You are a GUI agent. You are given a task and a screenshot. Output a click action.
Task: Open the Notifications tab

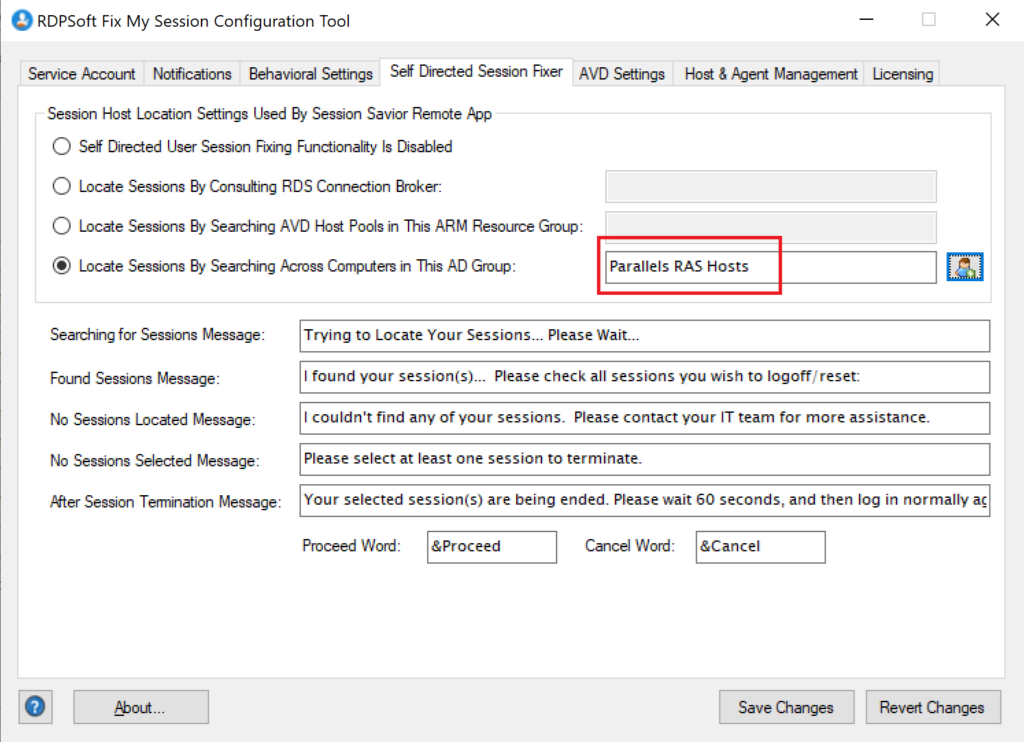[192, 73]
